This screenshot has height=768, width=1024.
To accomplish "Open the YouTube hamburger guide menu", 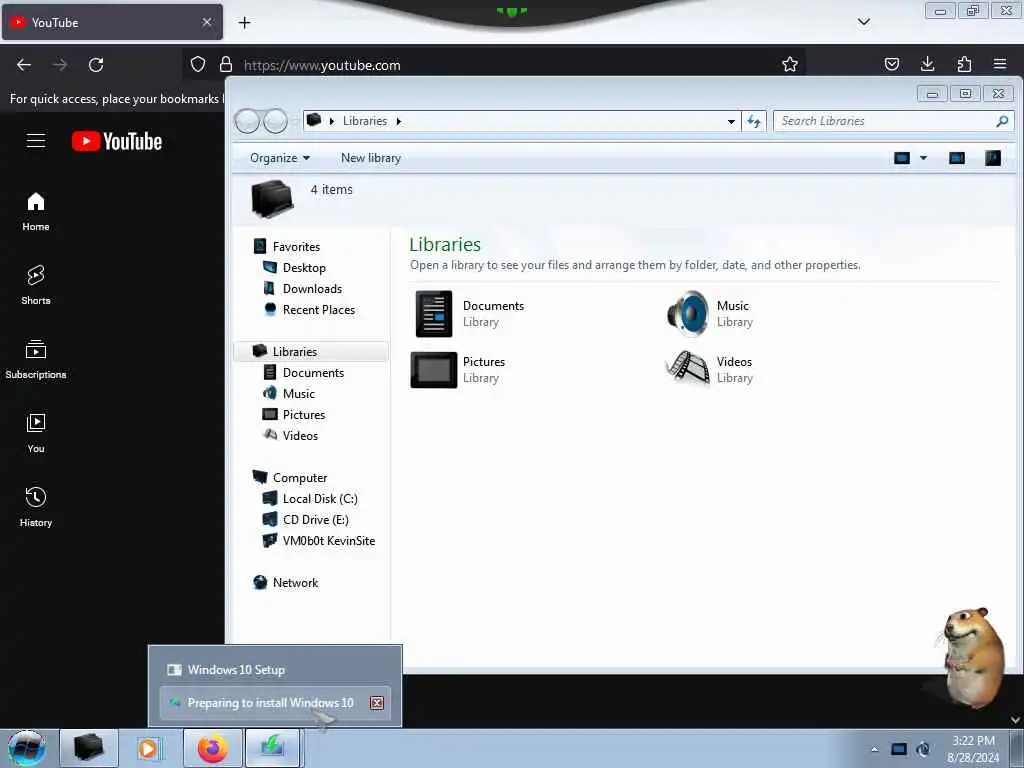I will click(x=36, y=140).
